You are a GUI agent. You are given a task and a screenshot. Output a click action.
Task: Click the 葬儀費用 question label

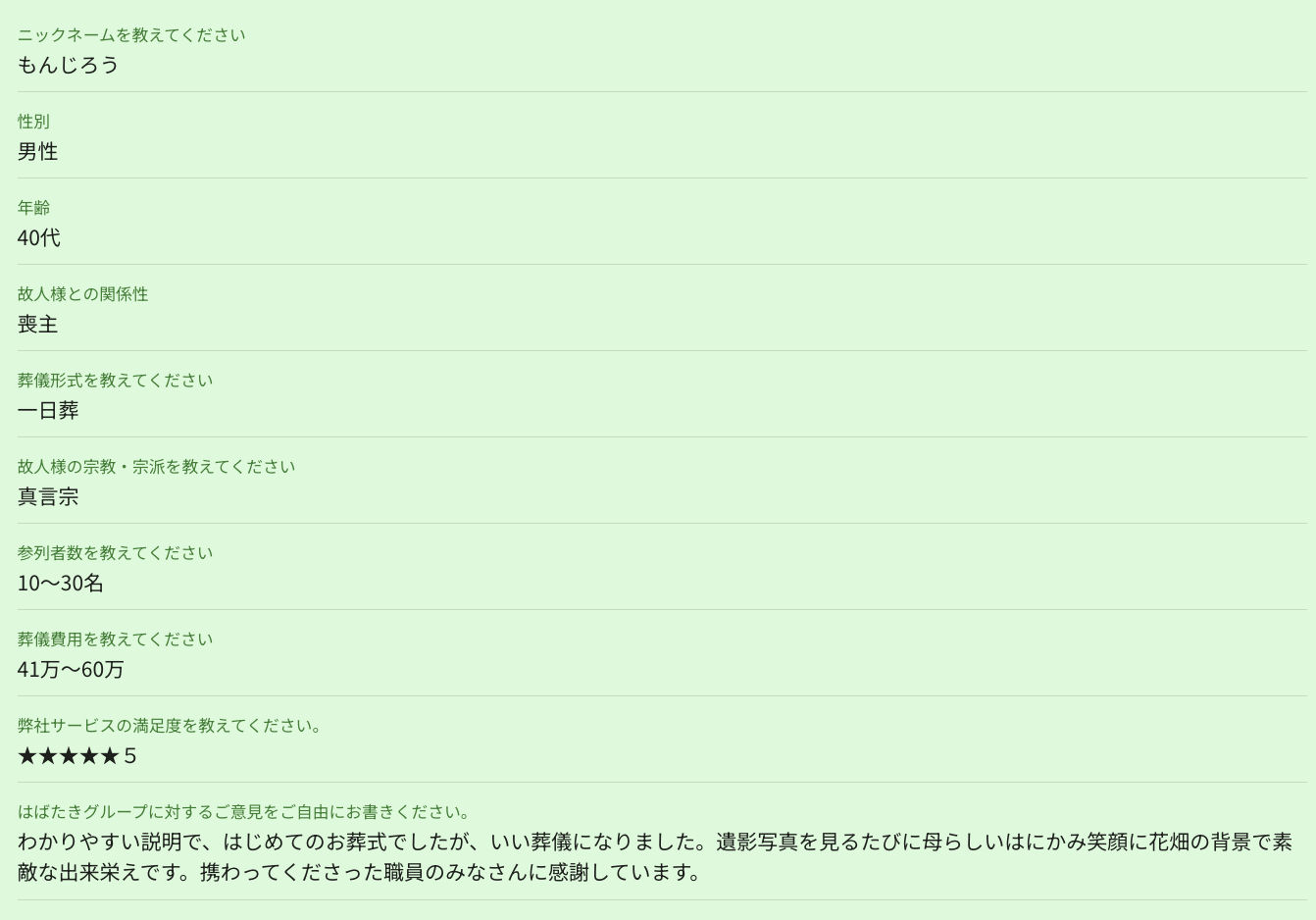click(115, 639)
